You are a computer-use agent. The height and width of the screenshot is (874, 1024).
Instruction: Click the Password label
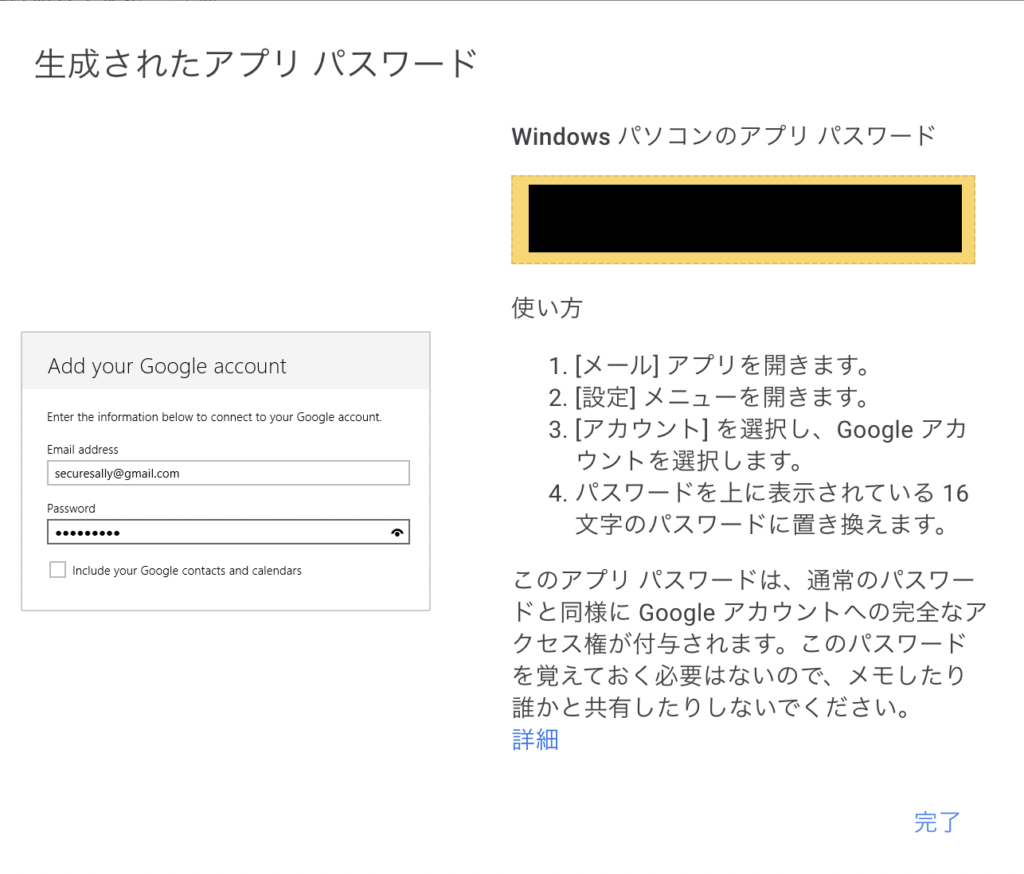point(71,508)
